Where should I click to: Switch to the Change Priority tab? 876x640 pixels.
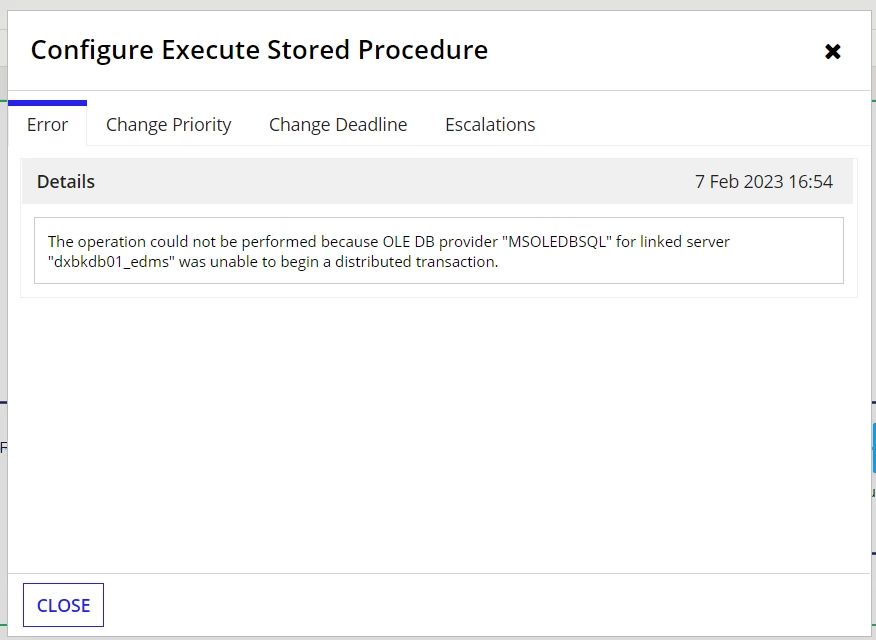[x=168, y=124]
